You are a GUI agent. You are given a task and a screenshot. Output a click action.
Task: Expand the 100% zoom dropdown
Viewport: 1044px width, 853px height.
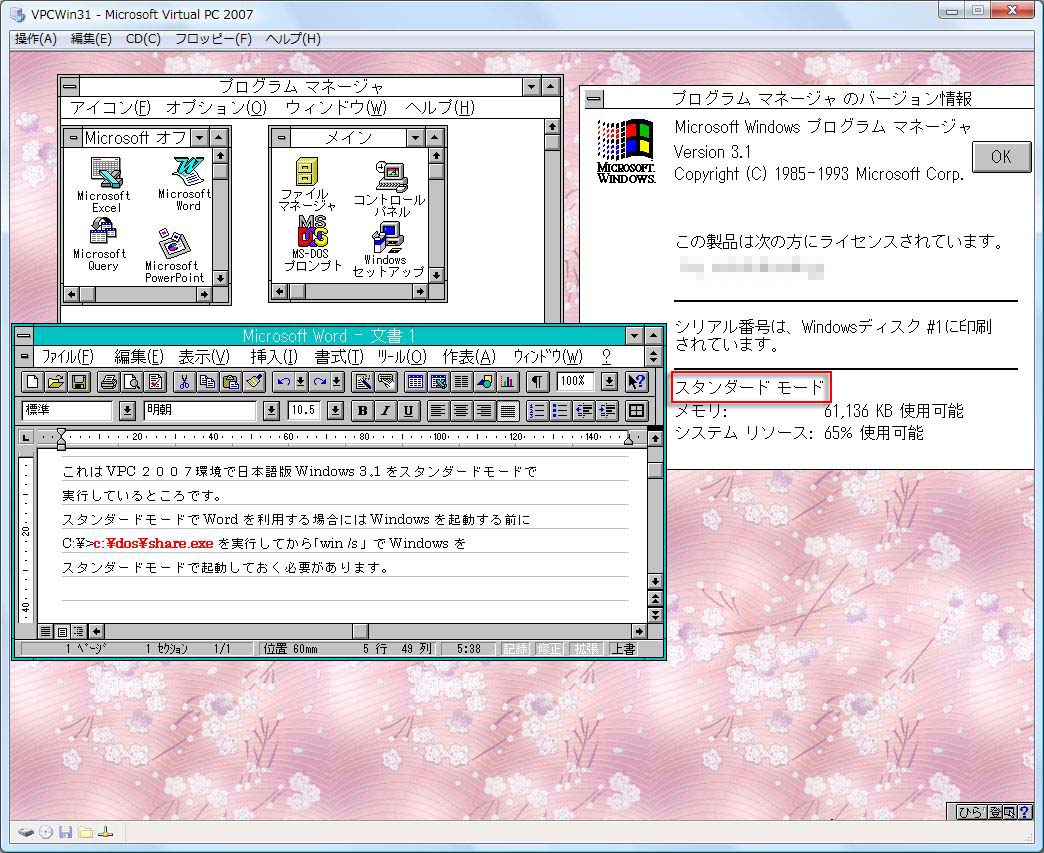coord(609,382)
